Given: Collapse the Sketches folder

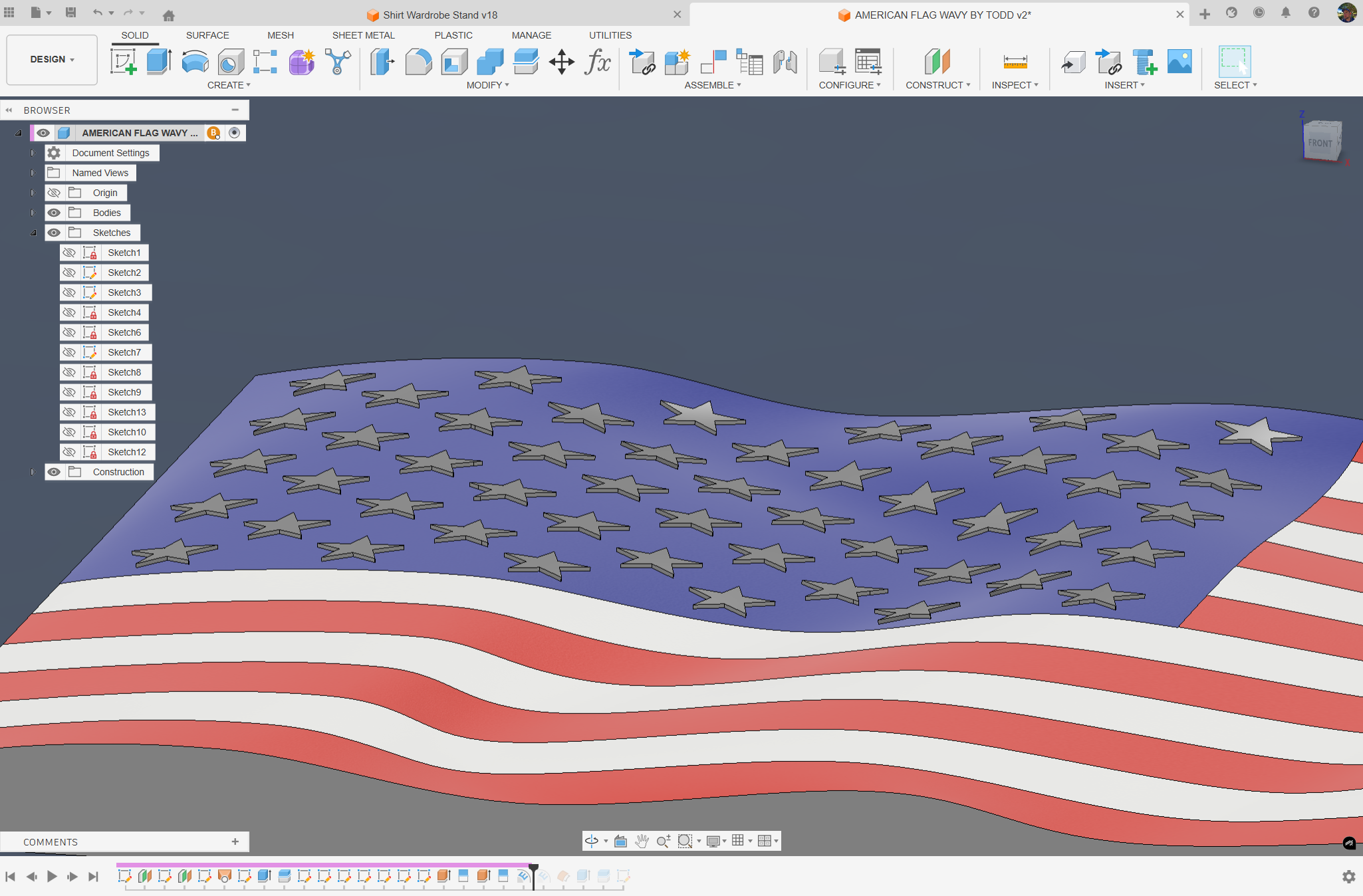Looking at the screenshot, I should [x=33, y=233].
